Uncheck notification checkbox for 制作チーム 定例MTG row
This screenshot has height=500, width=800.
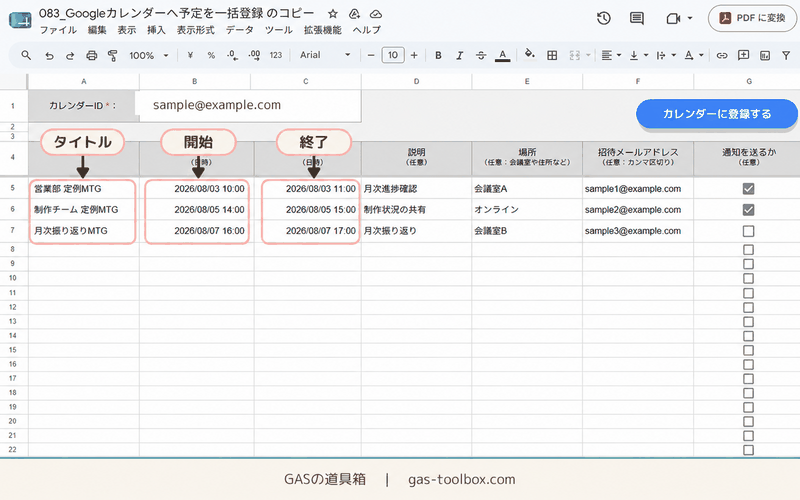(748, 210)
